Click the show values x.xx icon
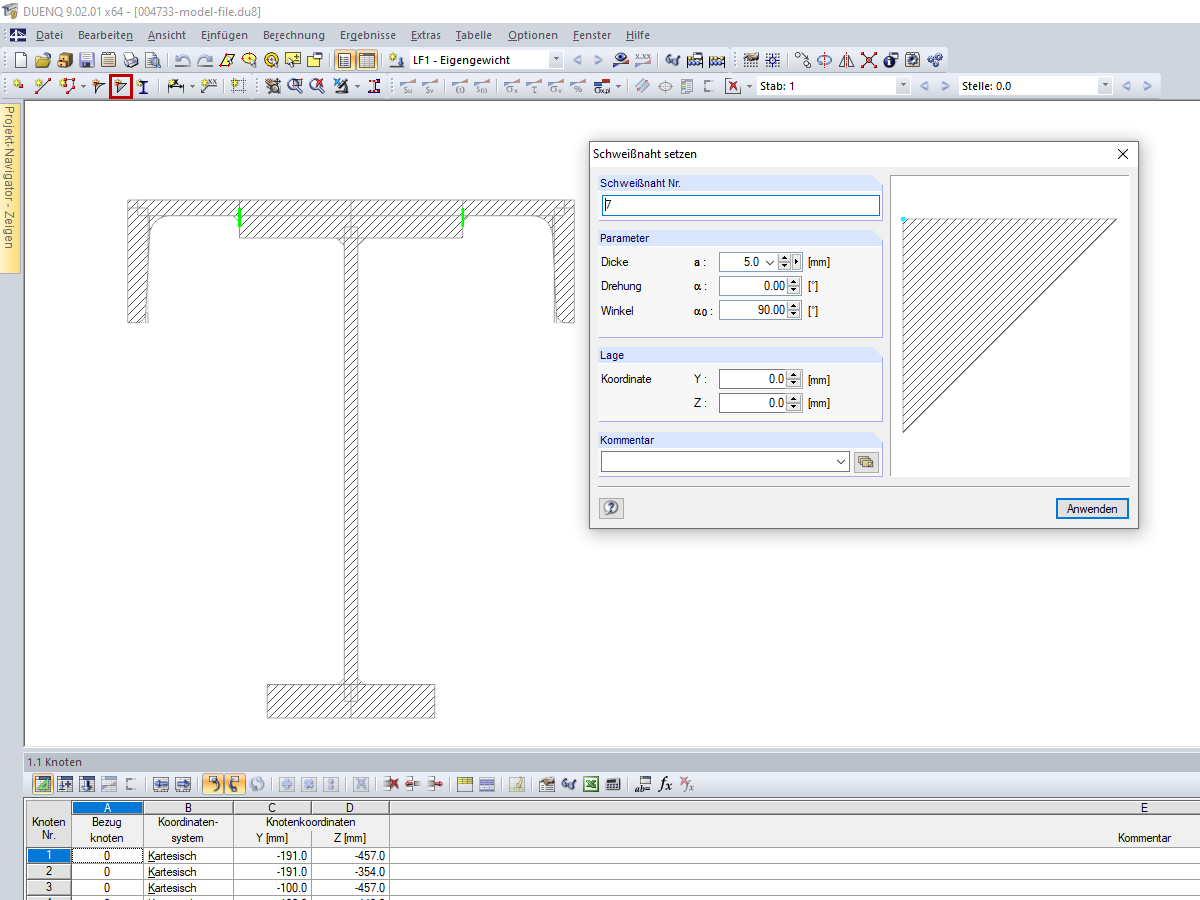 643,60
